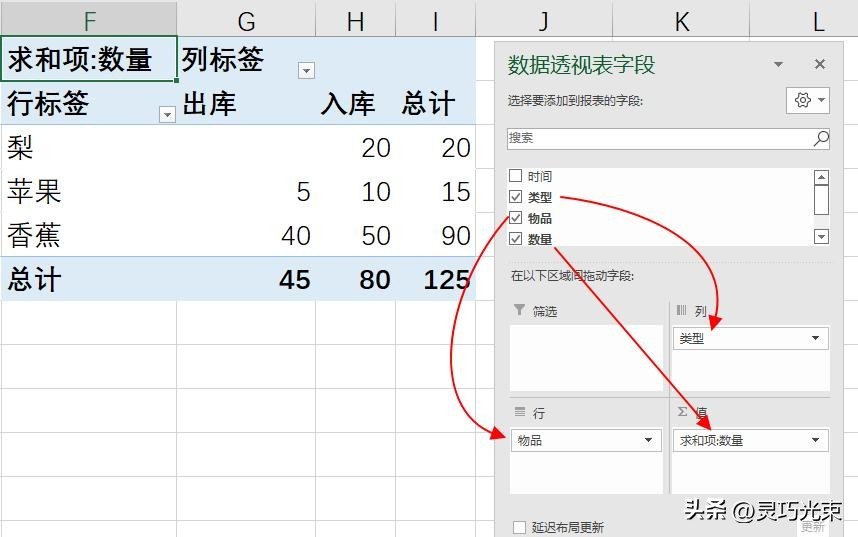This screenshot has height=537, width=858.
Task: Open the 求和项:数量 dropdown in 值 area
Action: pos(816,440)
